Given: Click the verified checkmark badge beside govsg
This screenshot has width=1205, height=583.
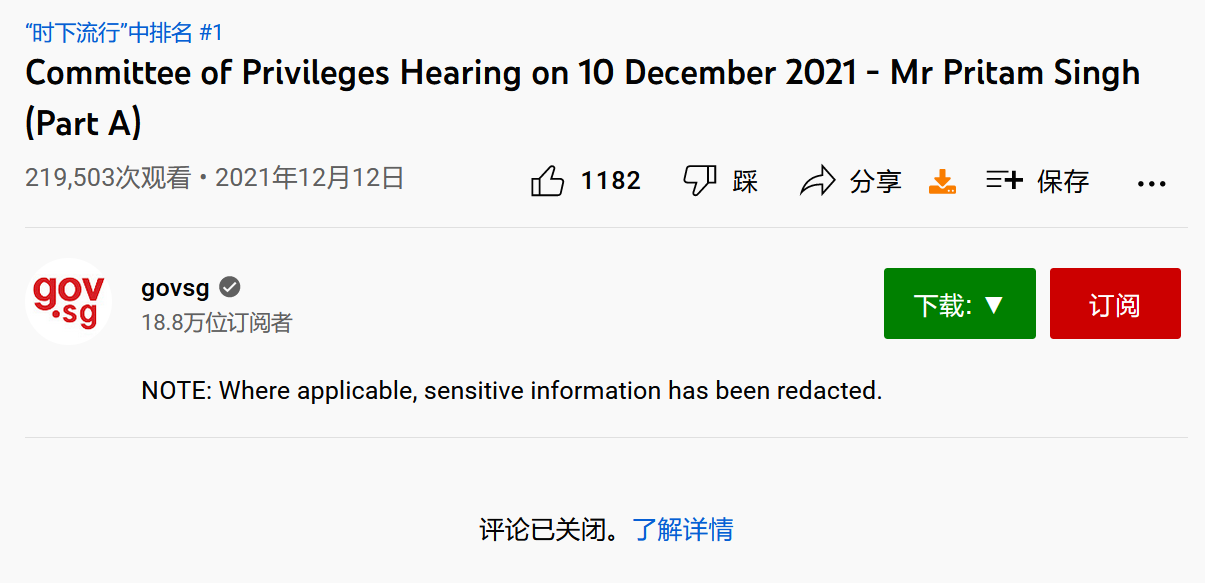Looking at the screenshot, I should pyautogui.click(x=230, y=288).
